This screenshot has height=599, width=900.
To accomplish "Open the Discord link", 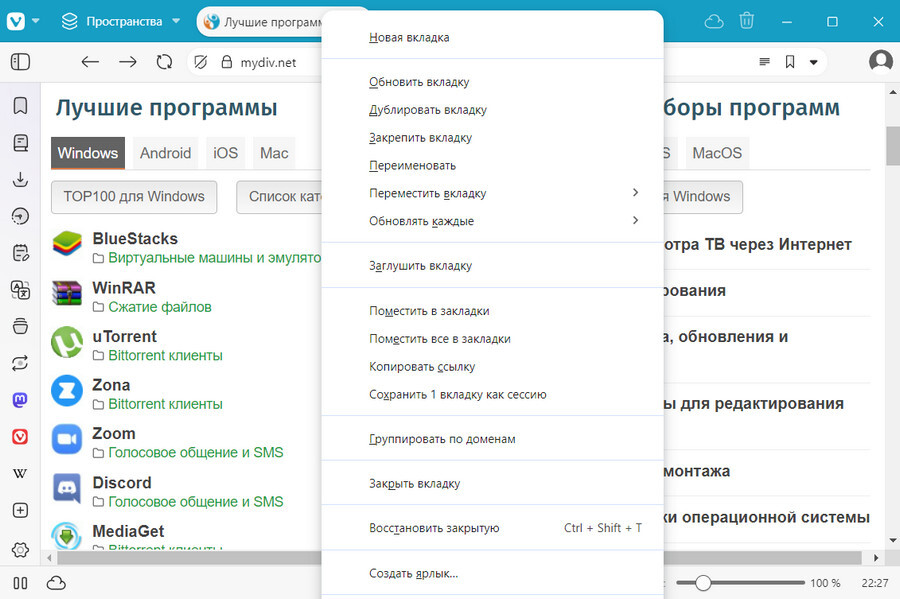I will click(122, 483).
